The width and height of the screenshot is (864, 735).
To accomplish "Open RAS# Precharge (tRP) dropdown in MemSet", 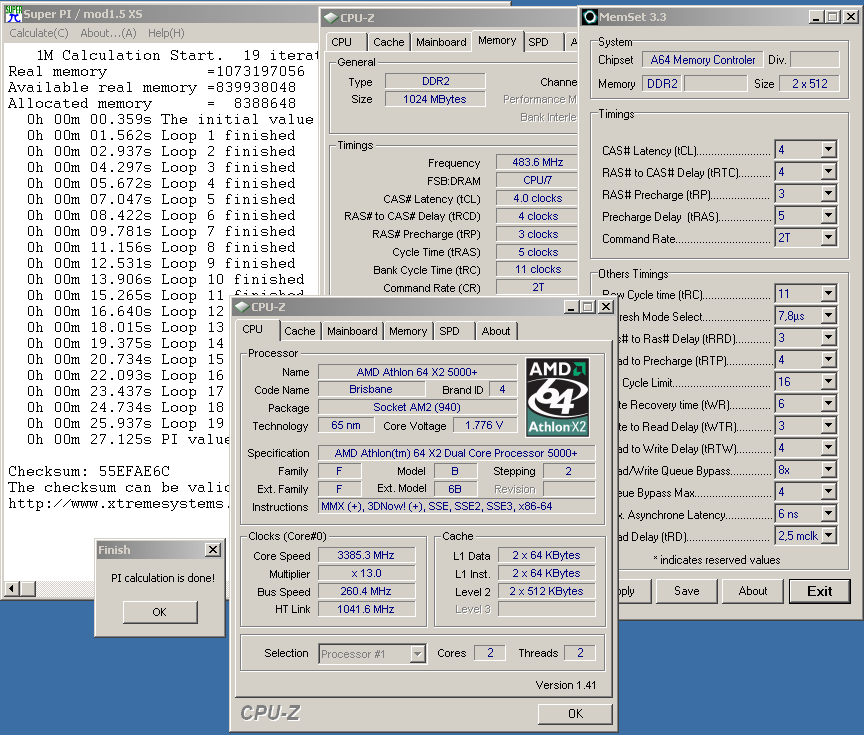I will (828, 193).
